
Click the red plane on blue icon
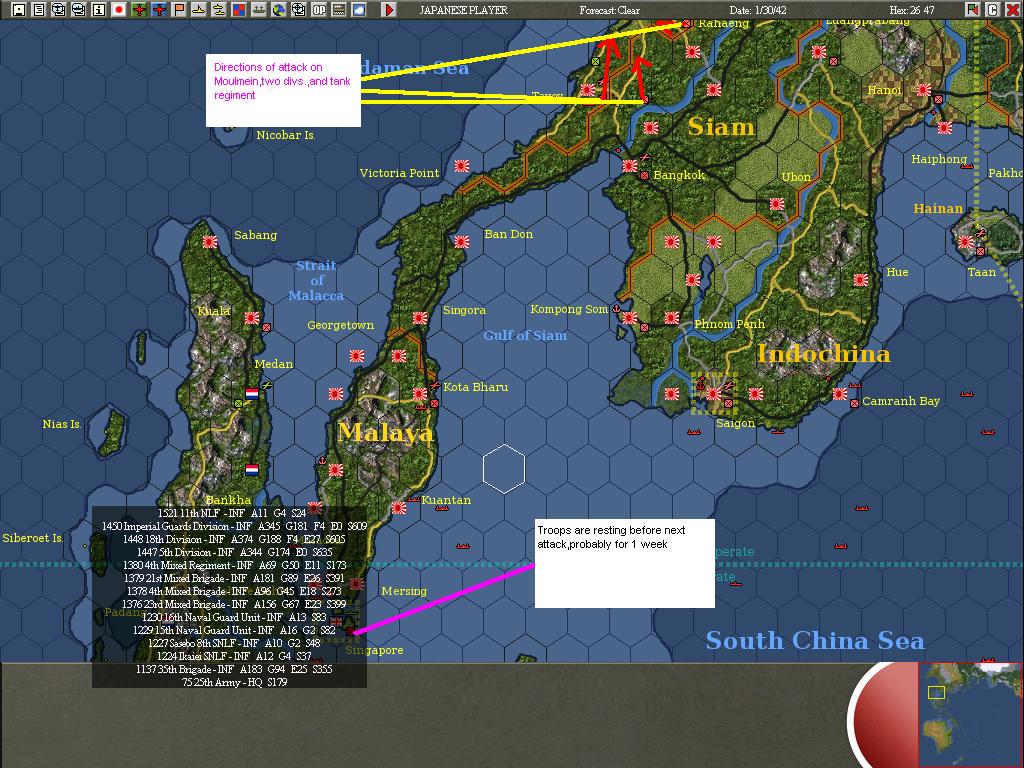click(159, 10)
